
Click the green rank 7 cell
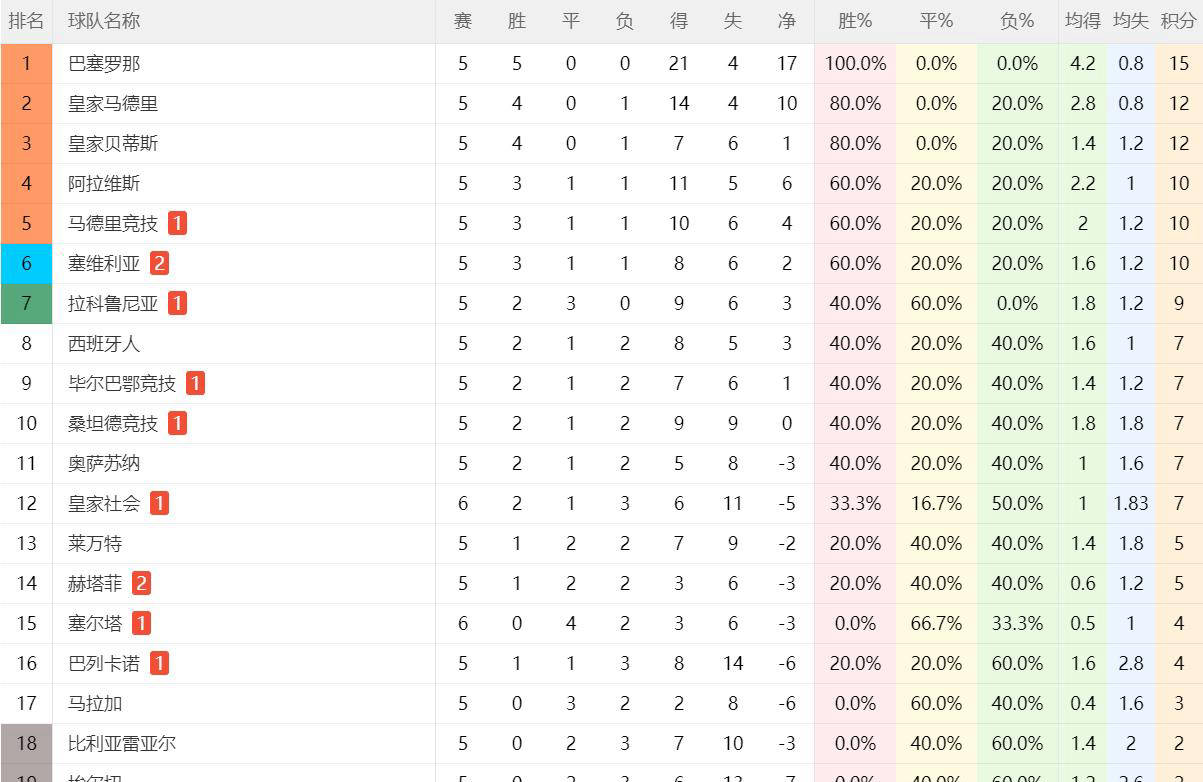point(26,303)
